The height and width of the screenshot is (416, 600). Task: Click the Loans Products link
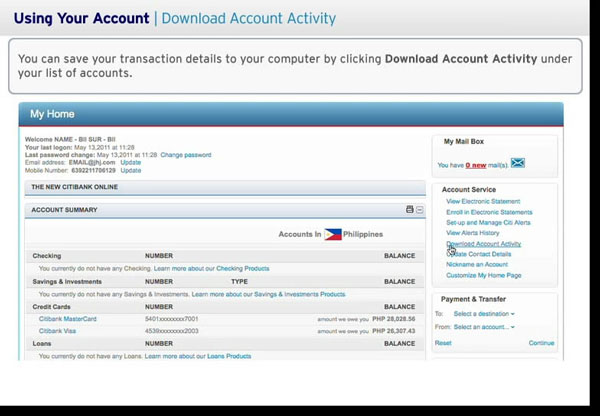[x=229, y=356]
